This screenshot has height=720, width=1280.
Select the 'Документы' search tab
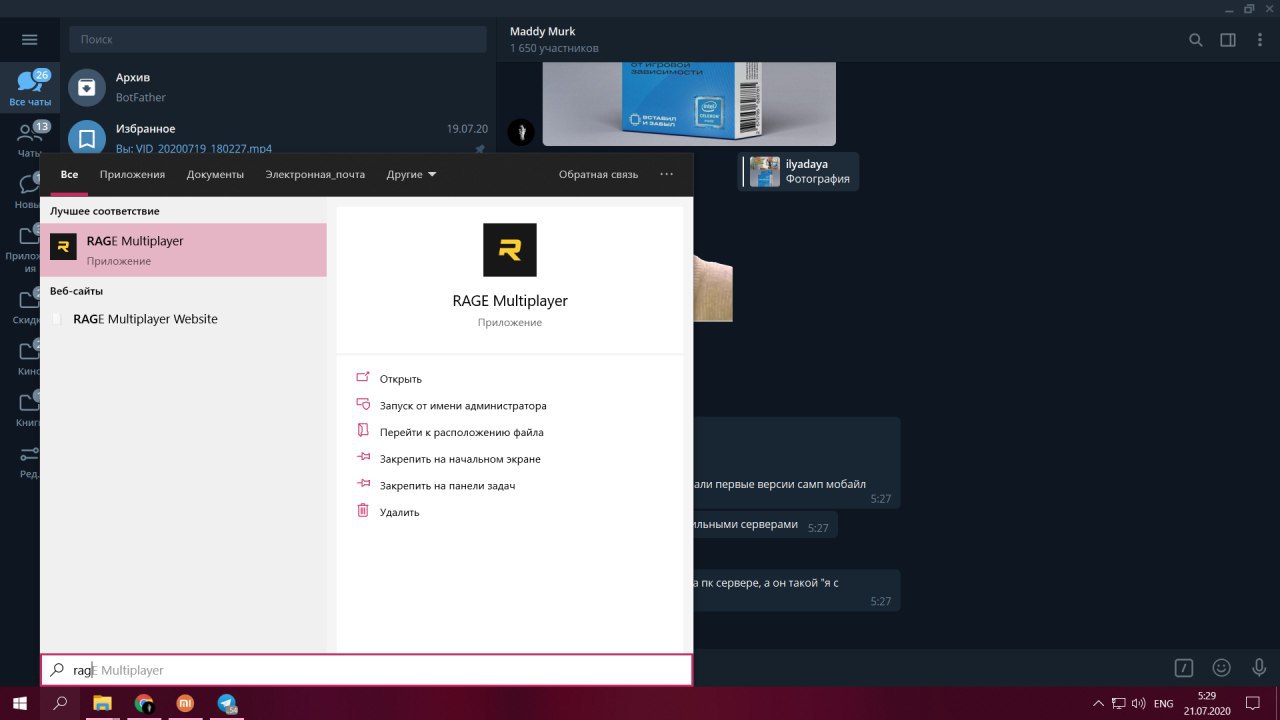215,174
